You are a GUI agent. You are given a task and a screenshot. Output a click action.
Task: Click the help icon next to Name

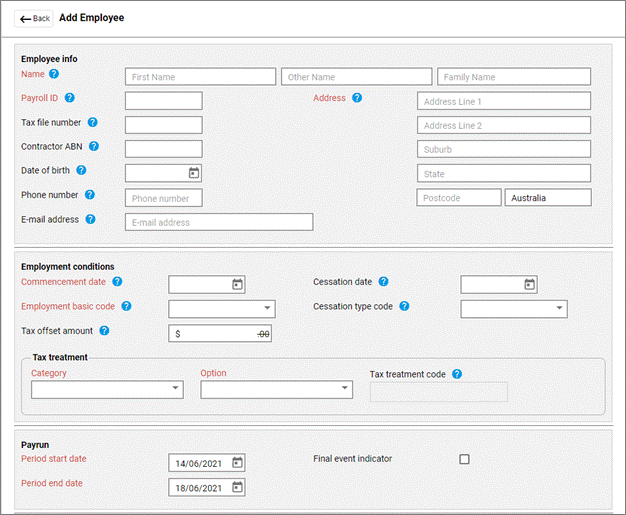coord(54,74)
